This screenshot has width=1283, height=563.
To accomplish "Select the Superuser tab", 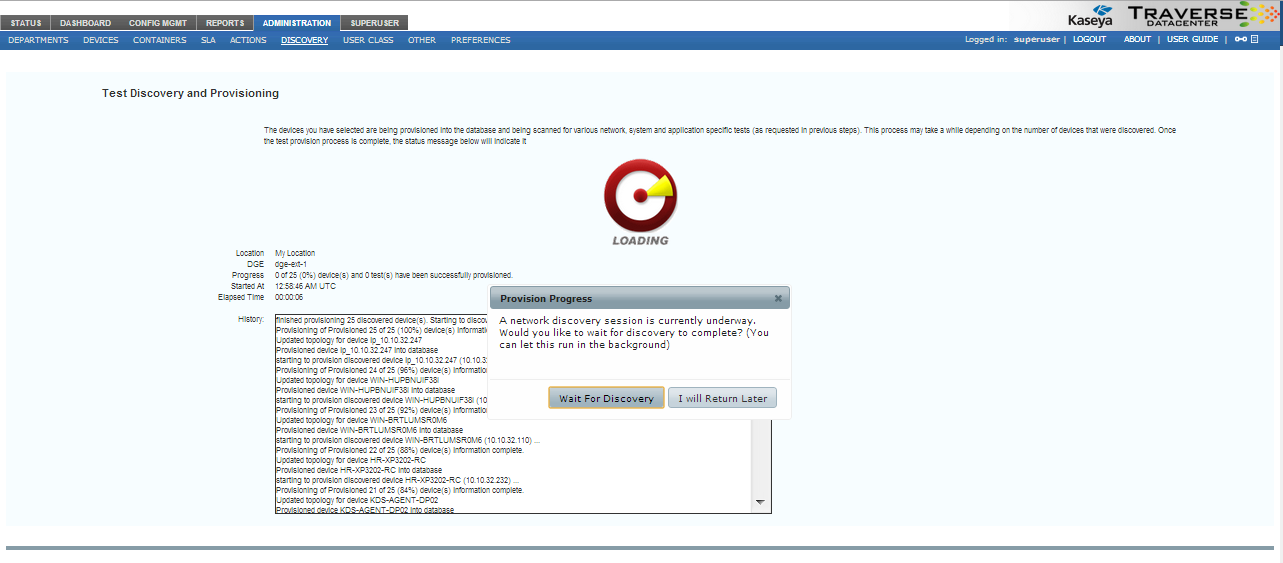I will coord(374,23).
